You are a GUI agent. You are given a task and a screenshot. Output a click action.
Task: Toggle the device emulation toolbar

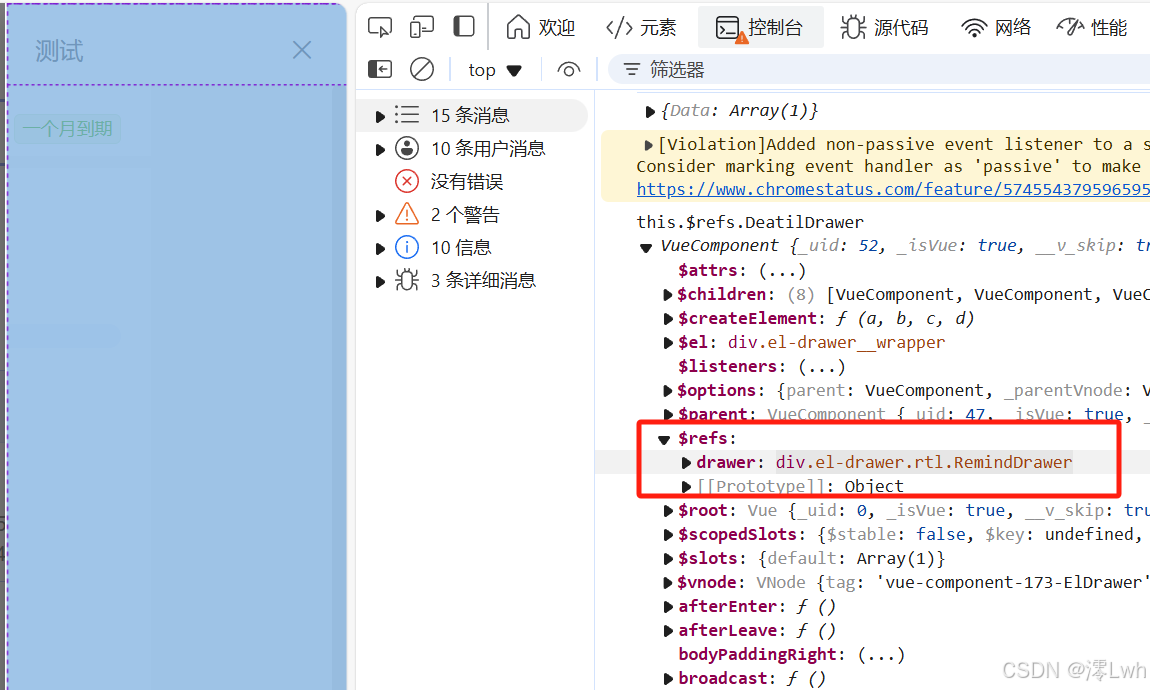point(421,27)
